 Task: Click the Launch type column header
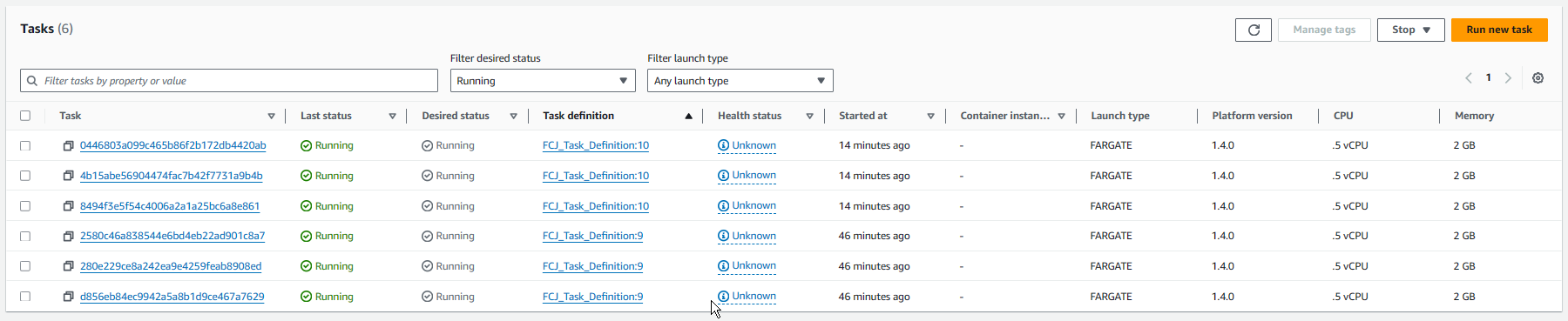1120,116
